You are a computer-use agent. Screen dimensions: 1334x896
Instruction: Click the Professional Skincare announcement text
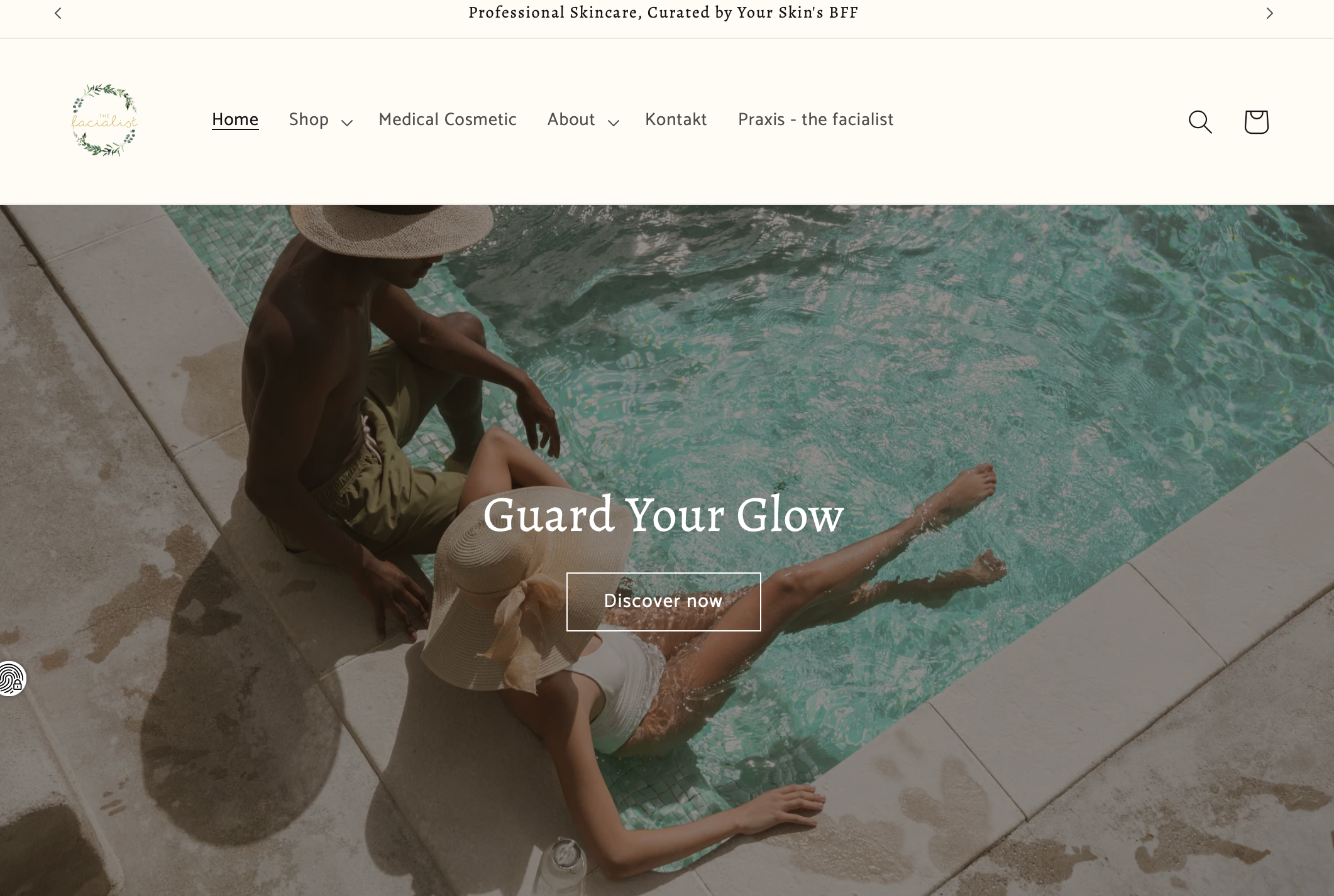coord(663,13)
